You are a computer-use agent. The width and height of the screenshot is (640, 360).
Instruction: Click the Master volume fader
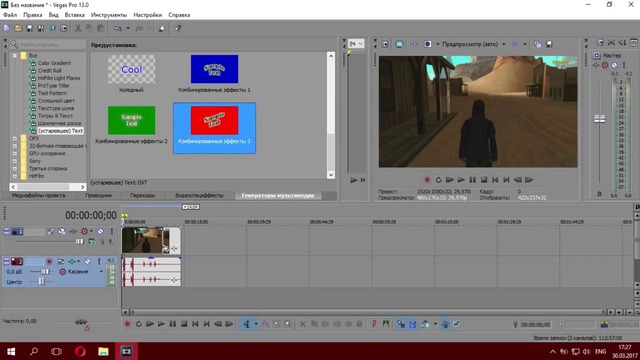tap(600, 119)
